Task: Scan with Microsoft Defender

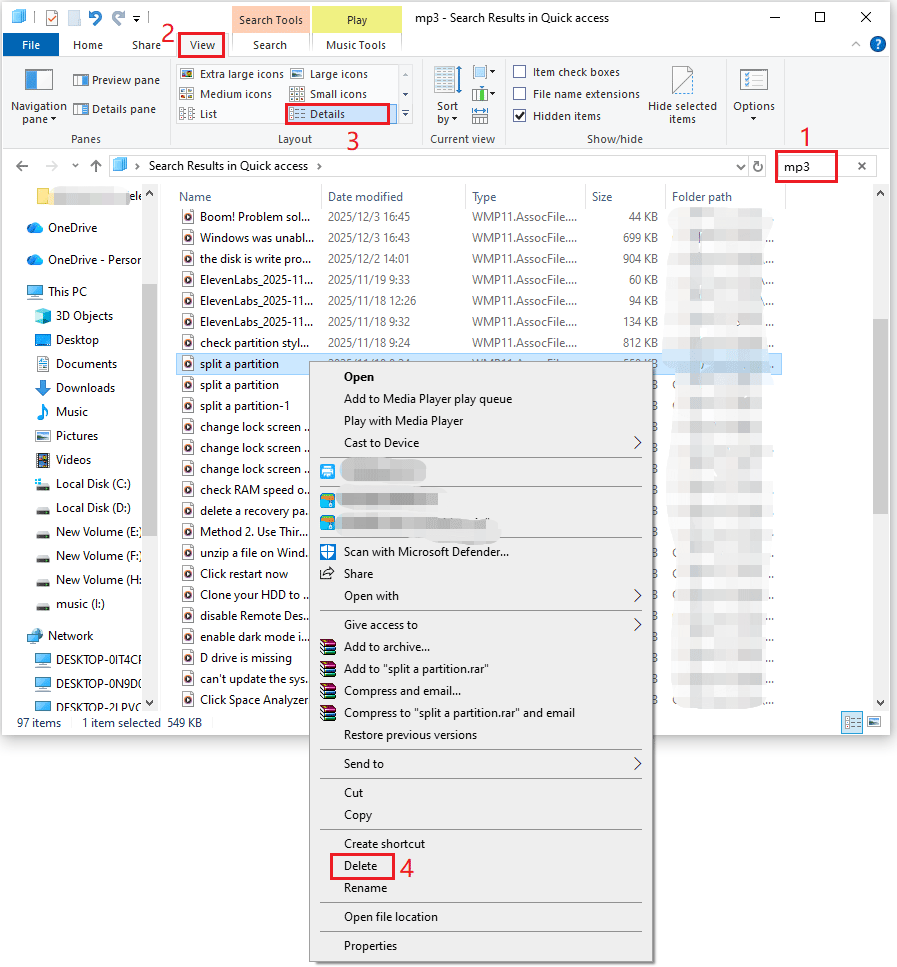Action: click(426, 552)
